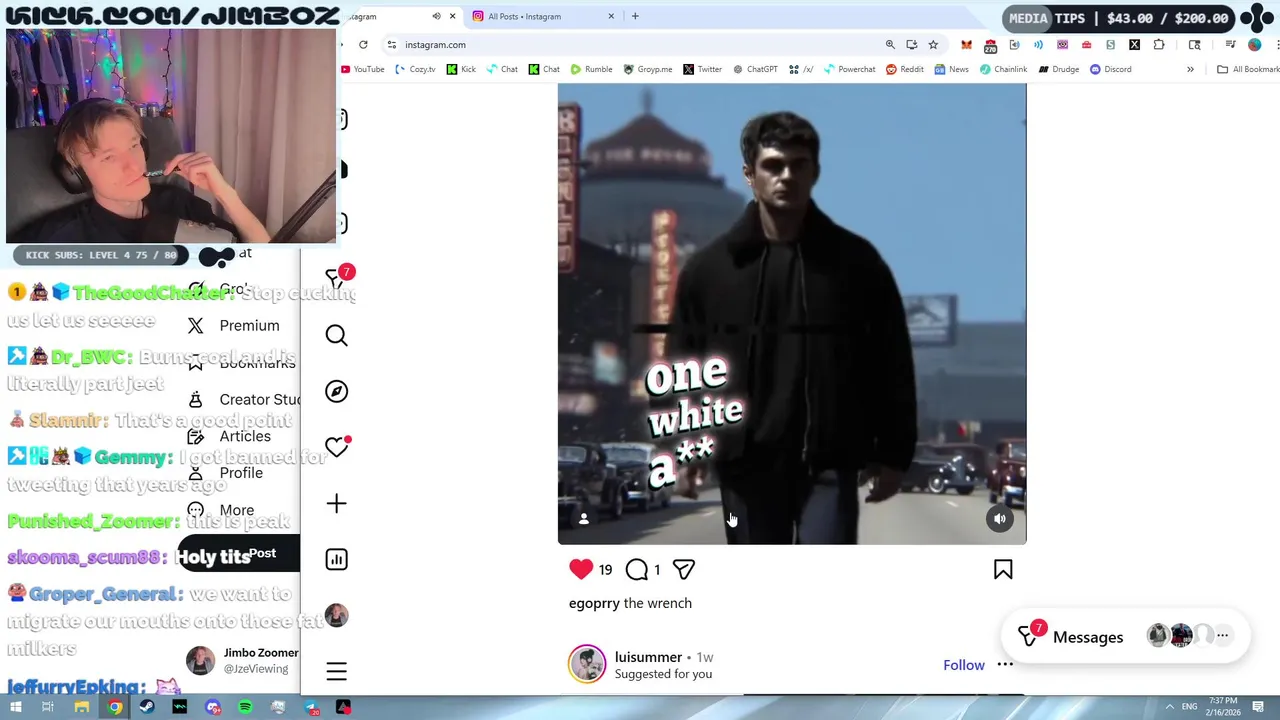
Task: Open File Explorer from taskbar
Action: [81, 707]
